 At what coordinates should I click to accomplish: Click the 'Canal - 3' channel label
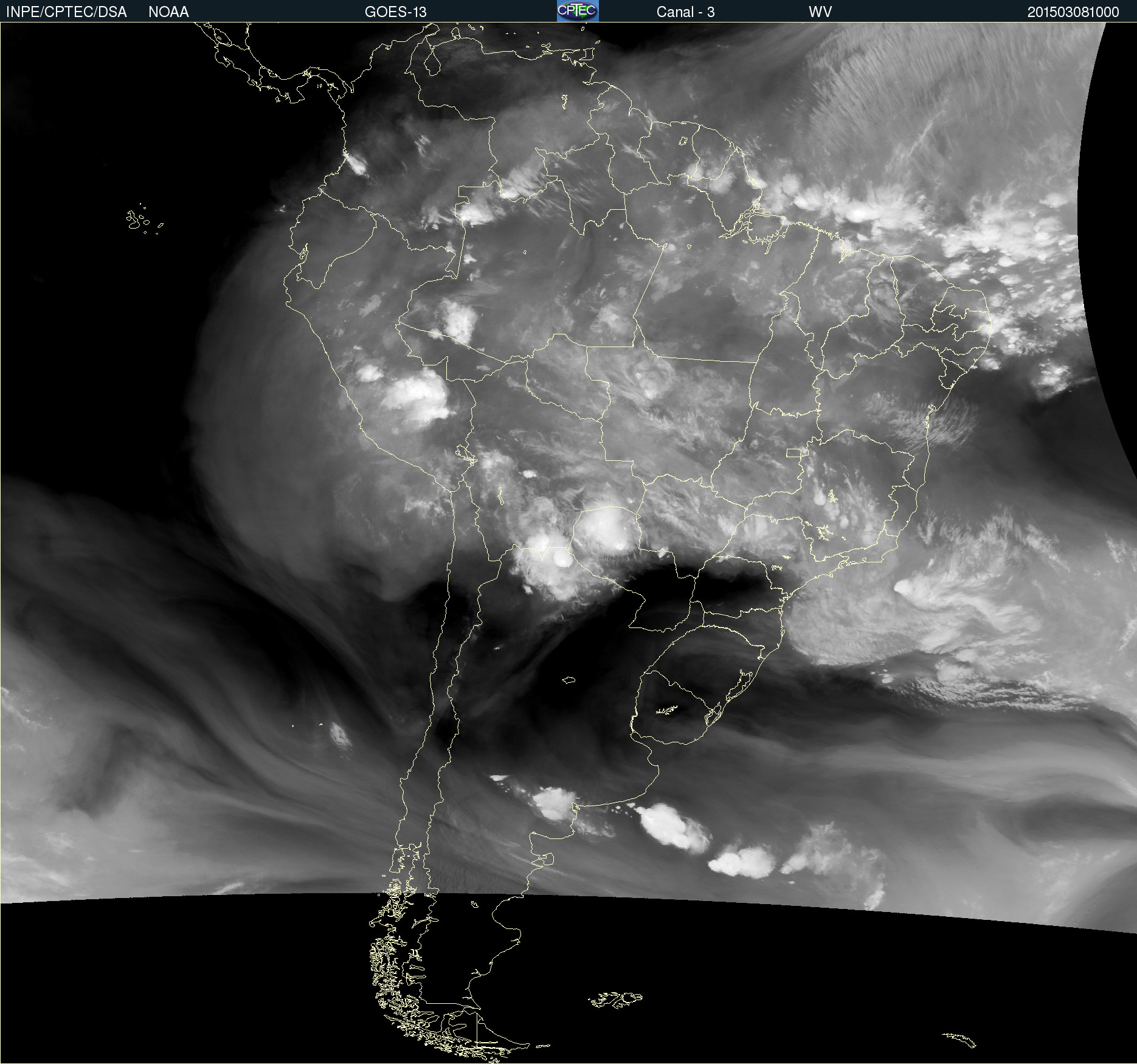click(685, 12)
